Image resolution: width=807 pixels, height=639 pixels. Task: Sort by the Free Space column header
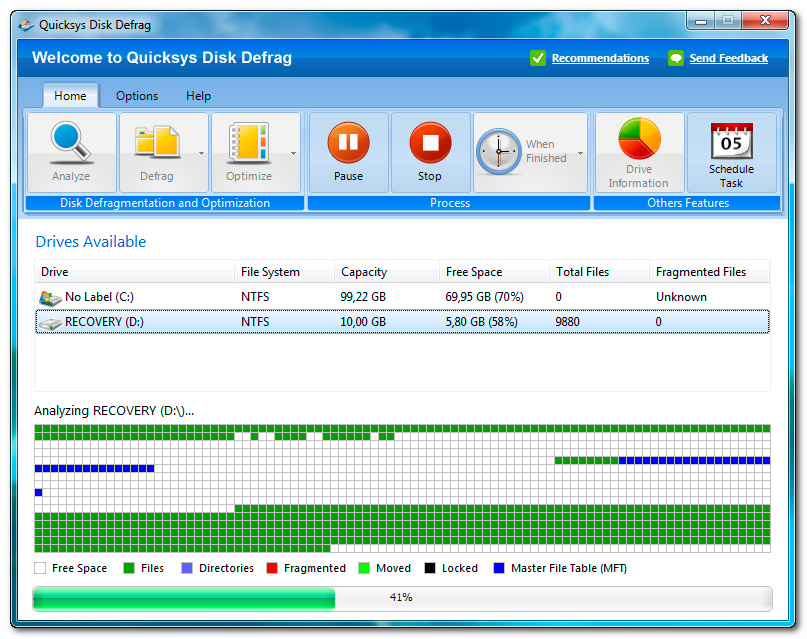[x=494, y=272]
